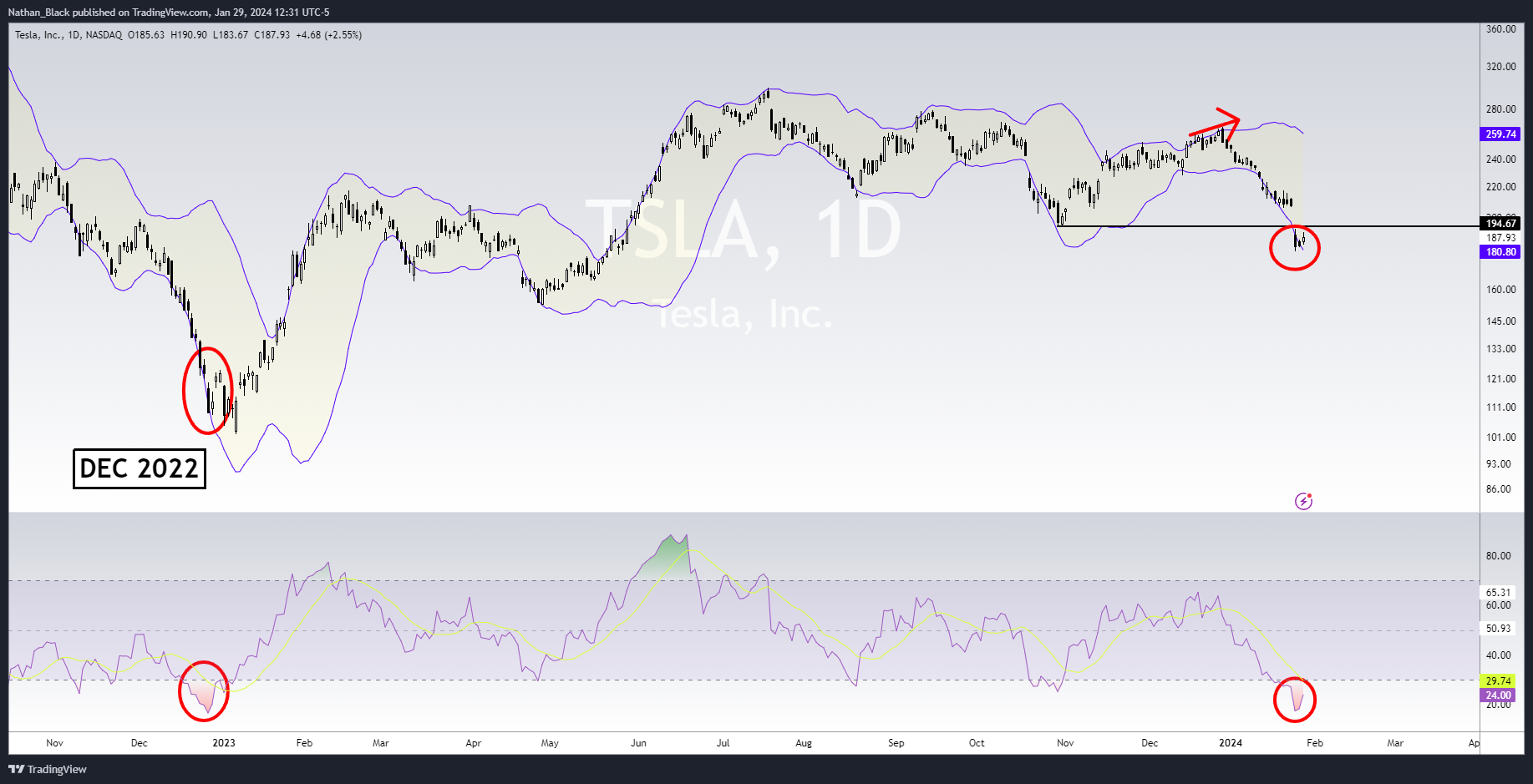Click the Oct label on the time axis
Viewport: 1533px width, 784px height.
pos(977,743)
